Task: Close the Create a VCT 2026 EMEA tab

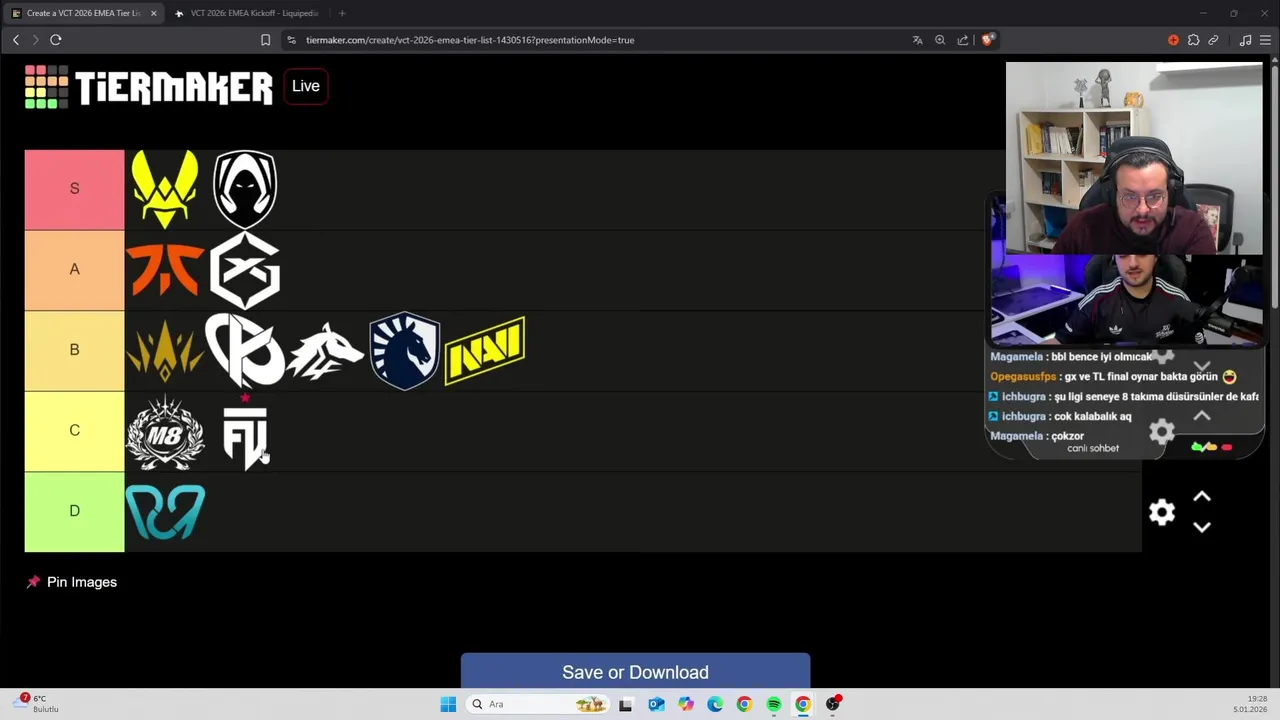Action: (x=154, y=13)
